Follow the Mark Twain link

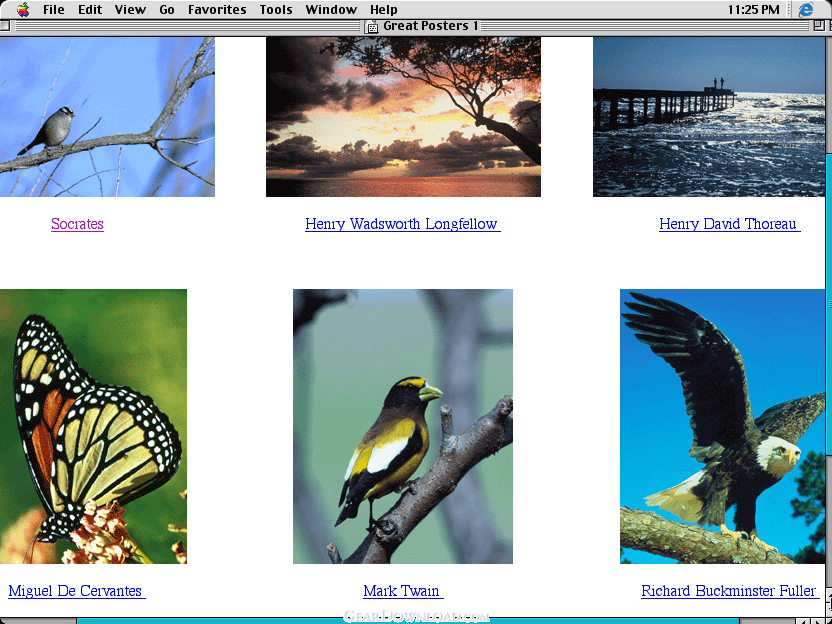click(402, 591)
